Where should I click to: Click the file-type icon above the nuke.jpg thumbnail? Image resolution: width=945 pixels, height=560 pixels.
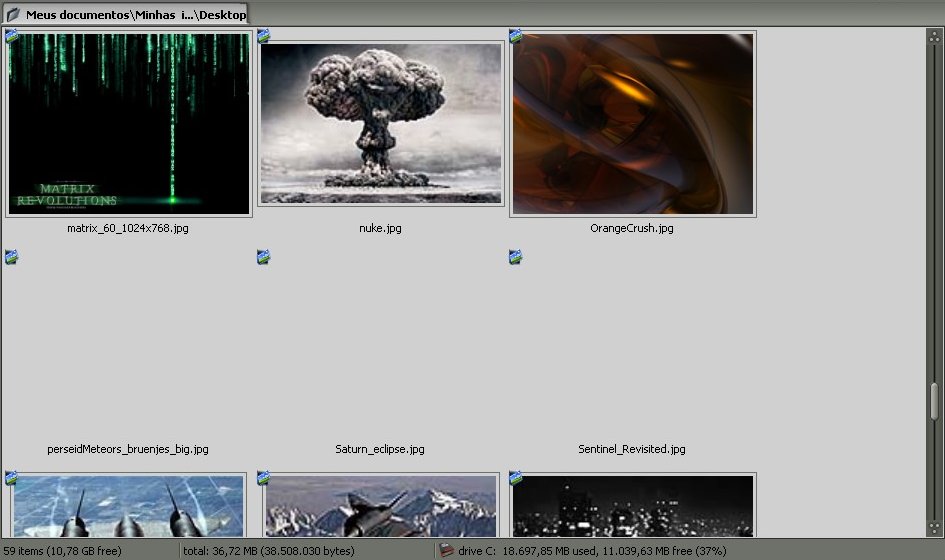click(264, 36)
